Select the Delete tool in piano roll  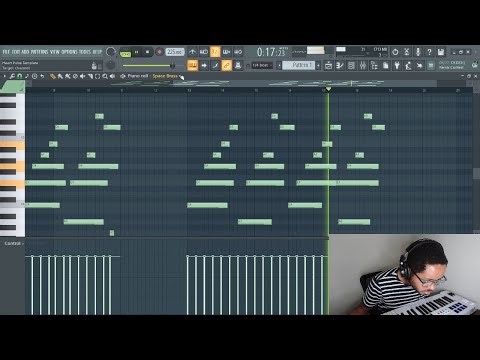pos(75,76)
